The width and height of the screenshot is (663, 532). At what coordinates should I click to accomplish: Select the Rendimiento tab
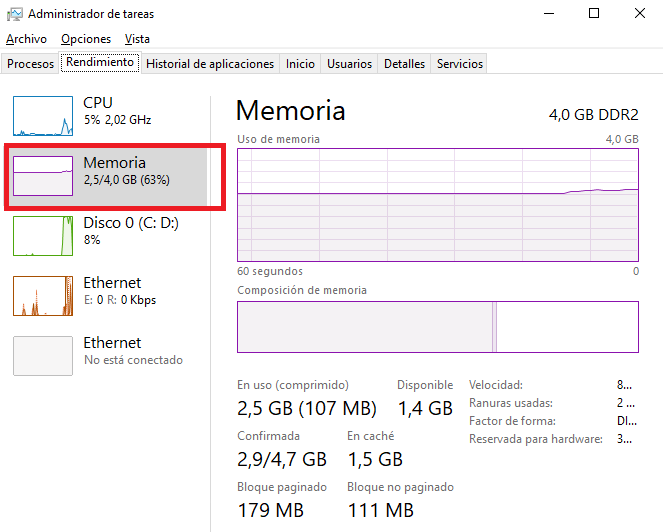pos(100,63)
